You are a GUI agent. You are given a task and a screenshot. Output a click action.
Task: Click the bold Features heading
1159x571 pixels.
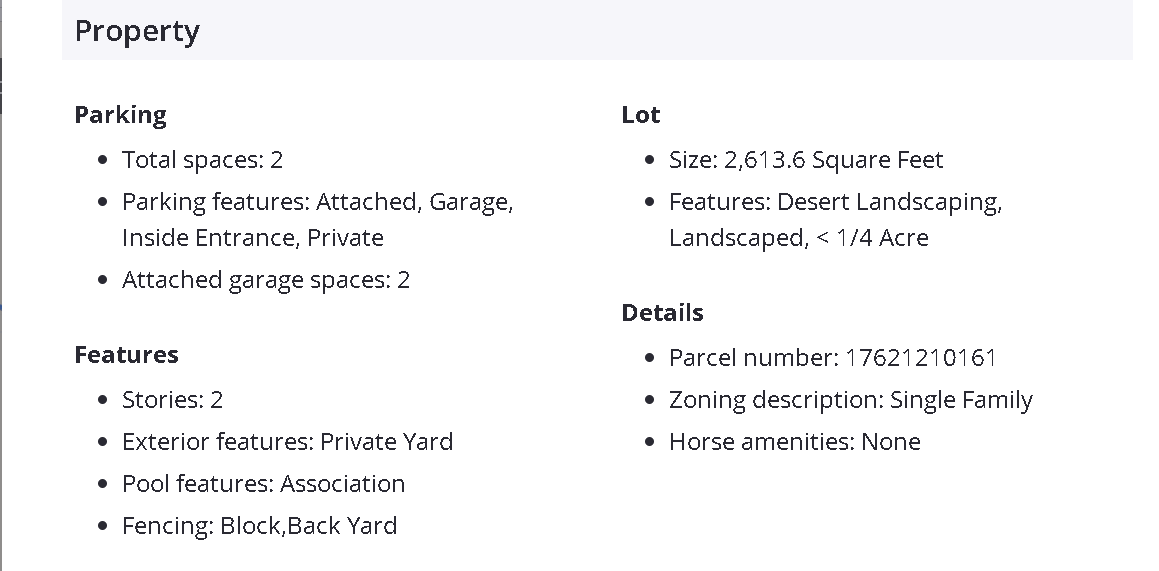(126, 355)
